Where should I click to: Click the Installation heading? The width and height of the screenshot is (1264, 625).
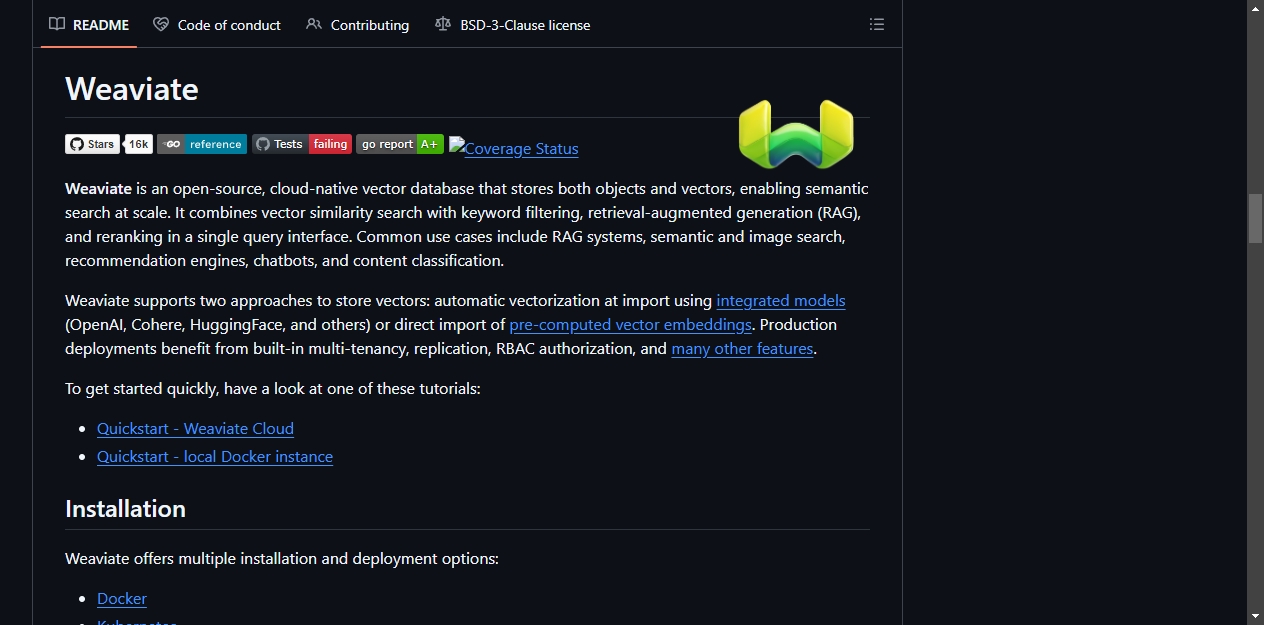[125, 508]
